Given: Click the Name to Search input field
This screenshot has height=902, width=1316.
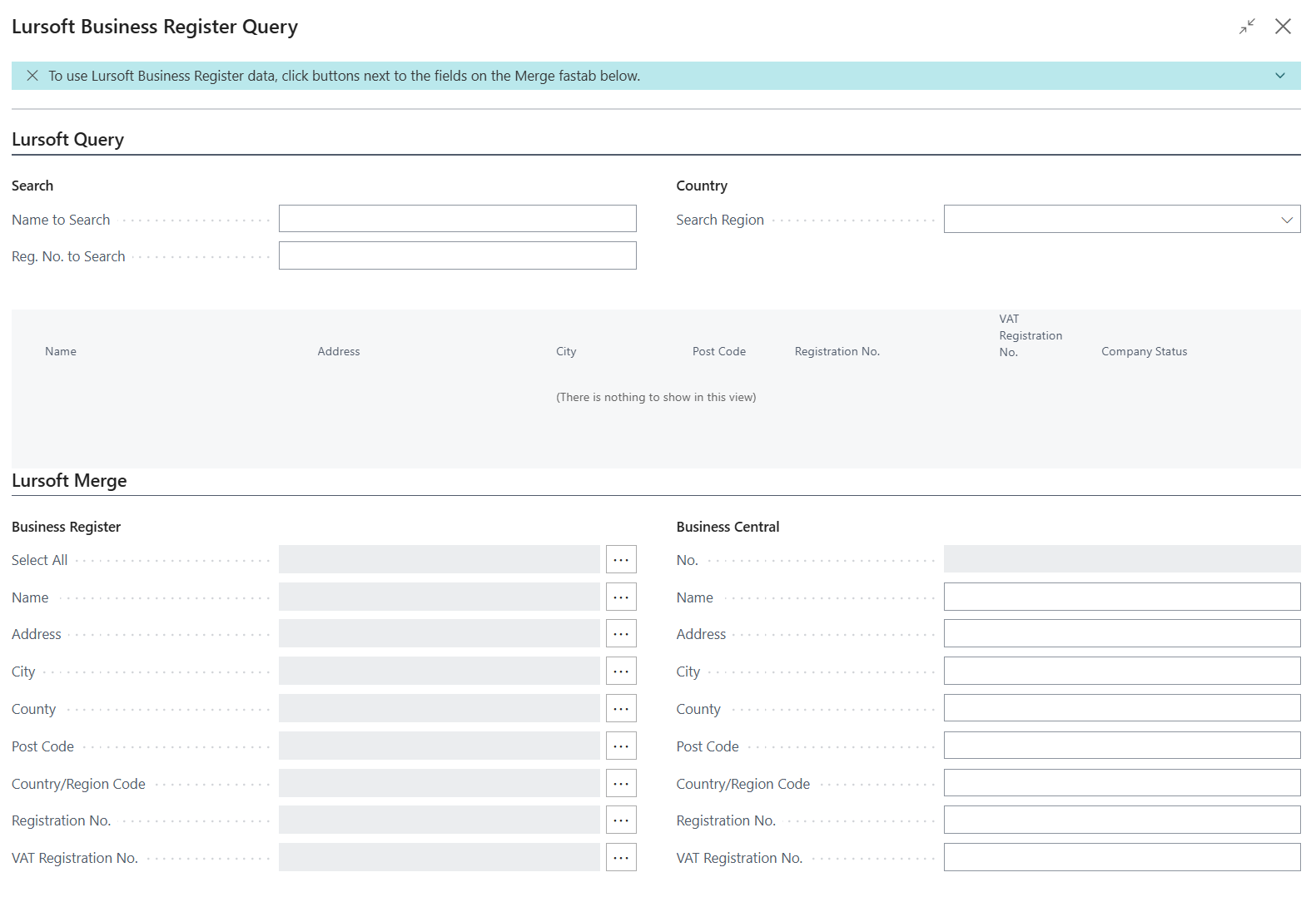Looking at the screenshot, I should 458,219.
